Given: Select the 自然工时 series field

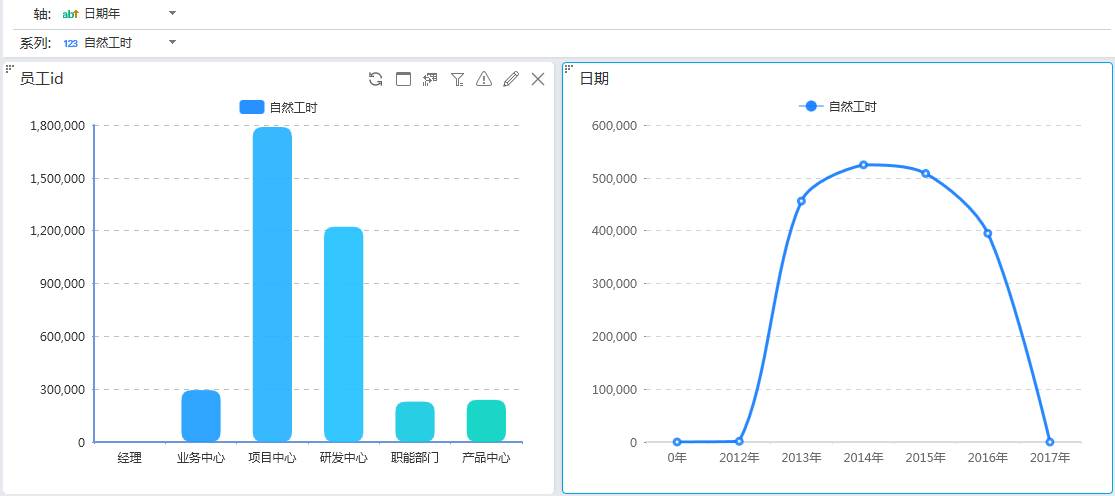Looking at the screenshot, I should (108, 43).
